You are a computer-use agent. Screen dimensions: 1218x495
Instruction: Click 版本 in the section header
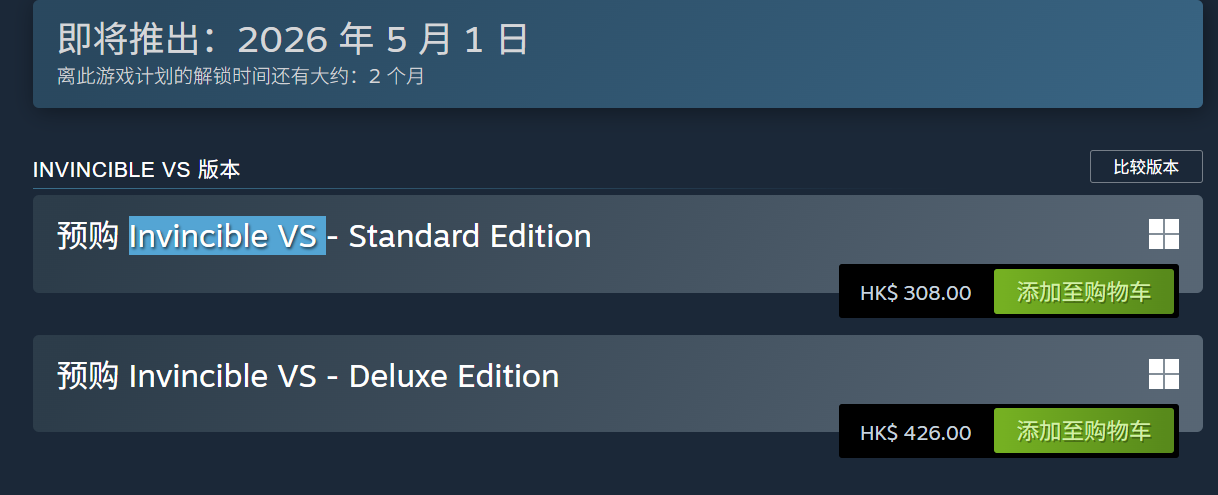click(x=218, y=170)
